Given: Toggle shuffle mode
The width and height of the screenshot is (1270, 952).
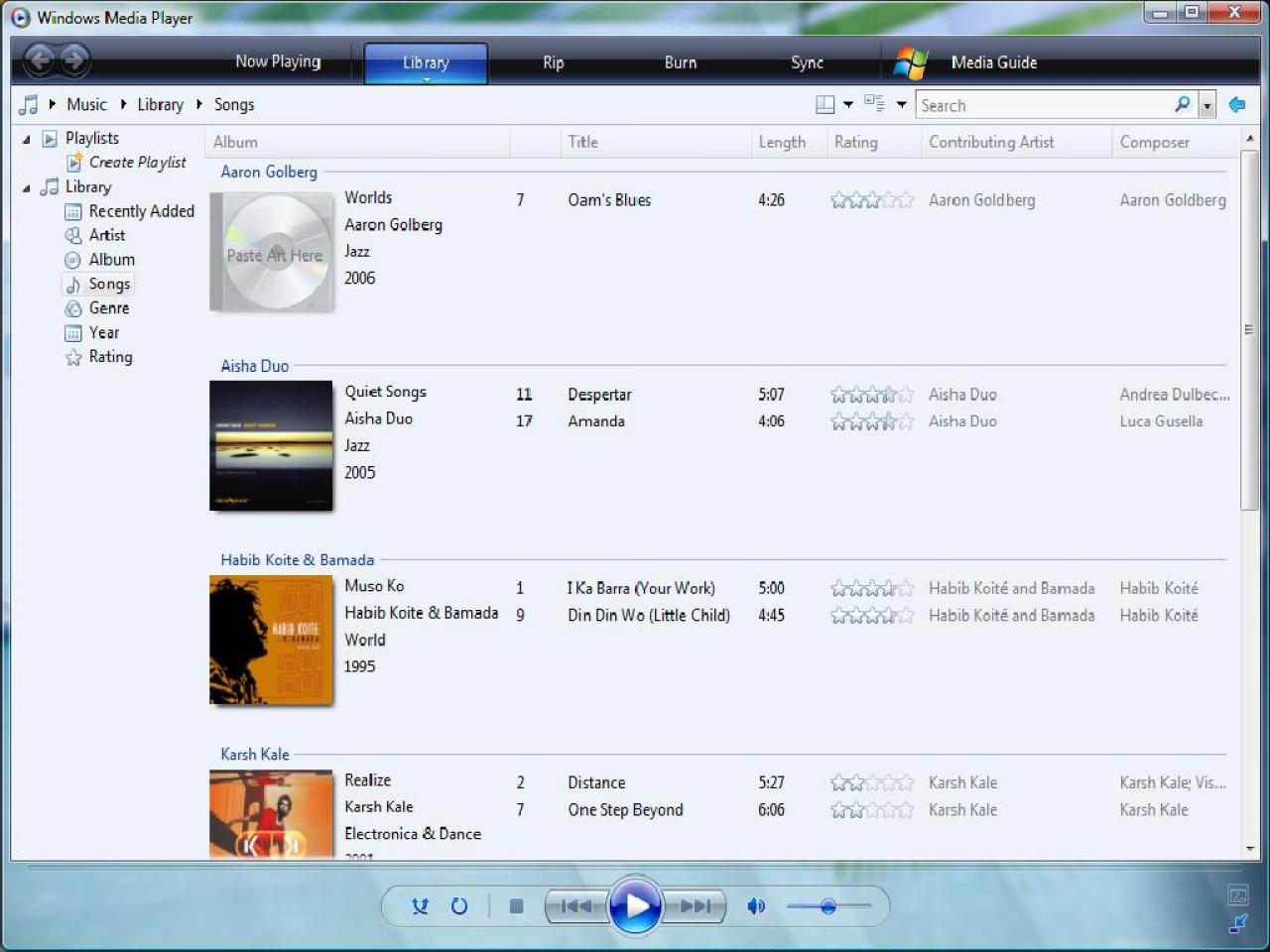Looking at the screenshot, I should point(421,905).
